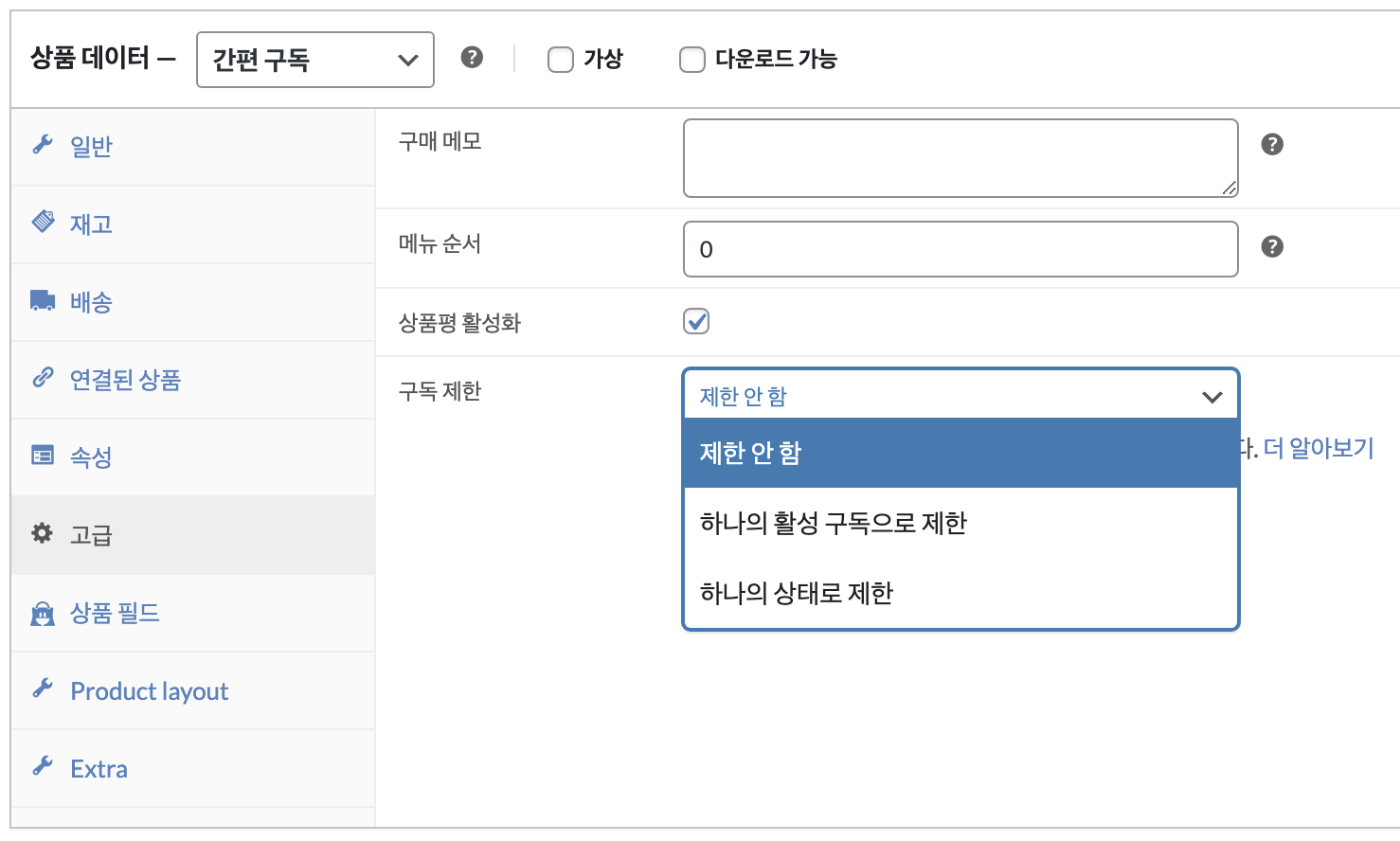
Task: Click the help icon next to product type
Action: pyautogui.click(x=472, y=58)
